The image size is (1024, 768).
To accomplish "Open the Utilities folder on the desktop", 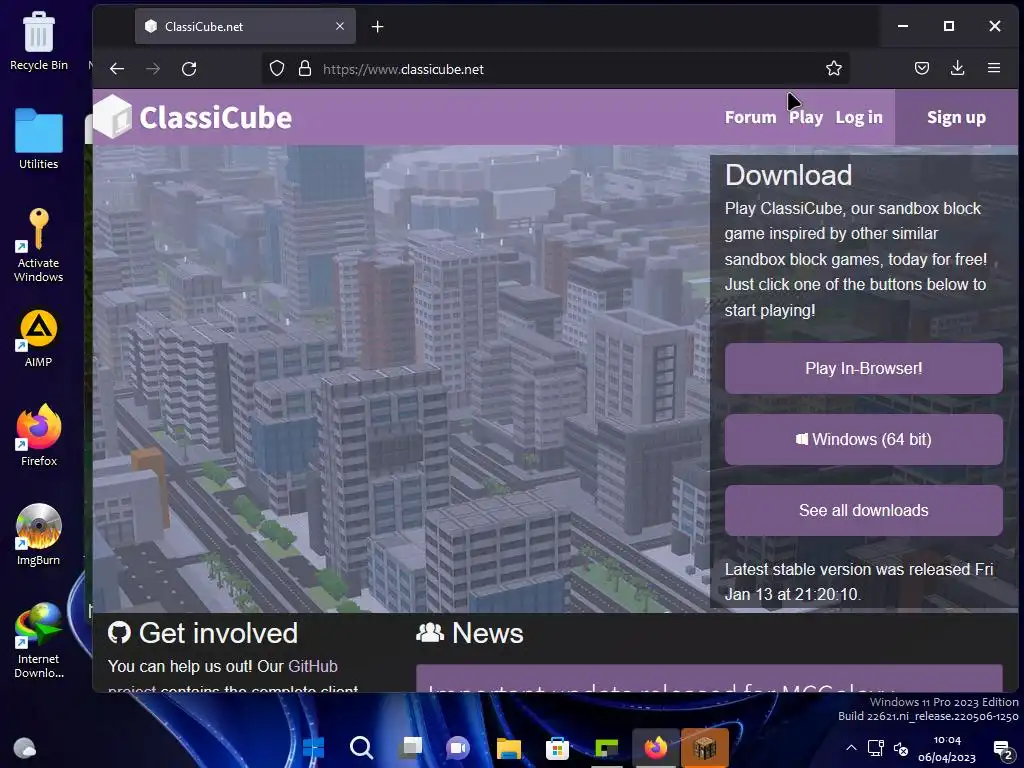I will point(39,139).
